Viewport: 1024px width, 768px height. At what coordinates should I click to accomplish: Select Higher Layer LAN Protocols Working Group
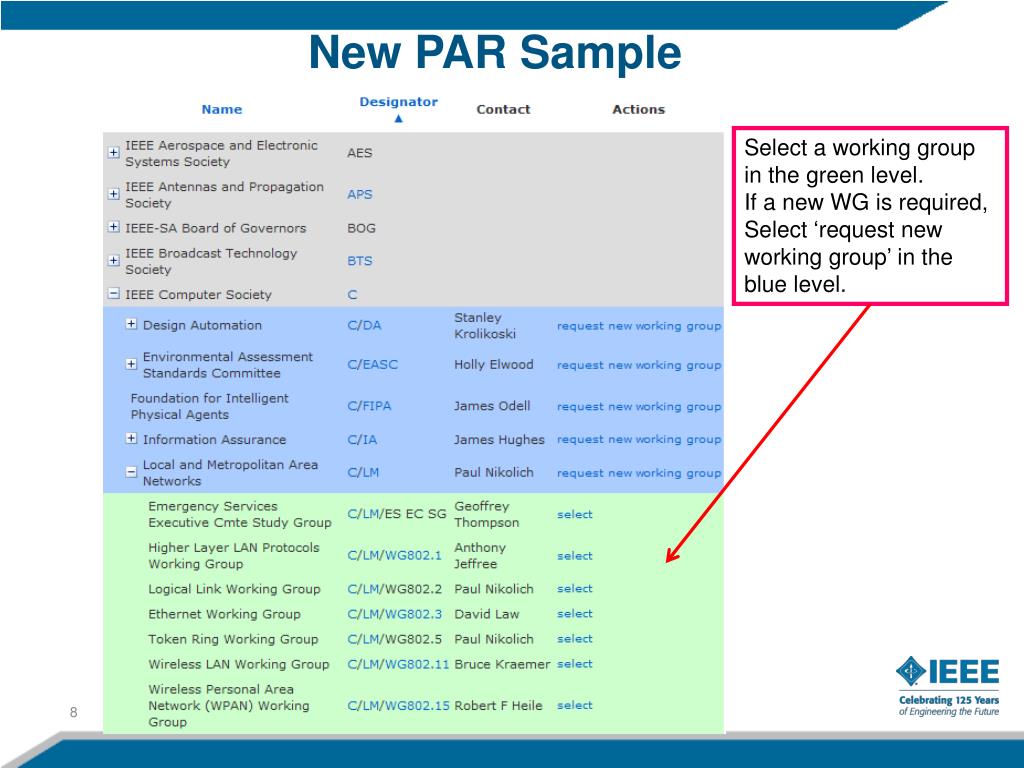pyautogui.click(x=575, y=556)
